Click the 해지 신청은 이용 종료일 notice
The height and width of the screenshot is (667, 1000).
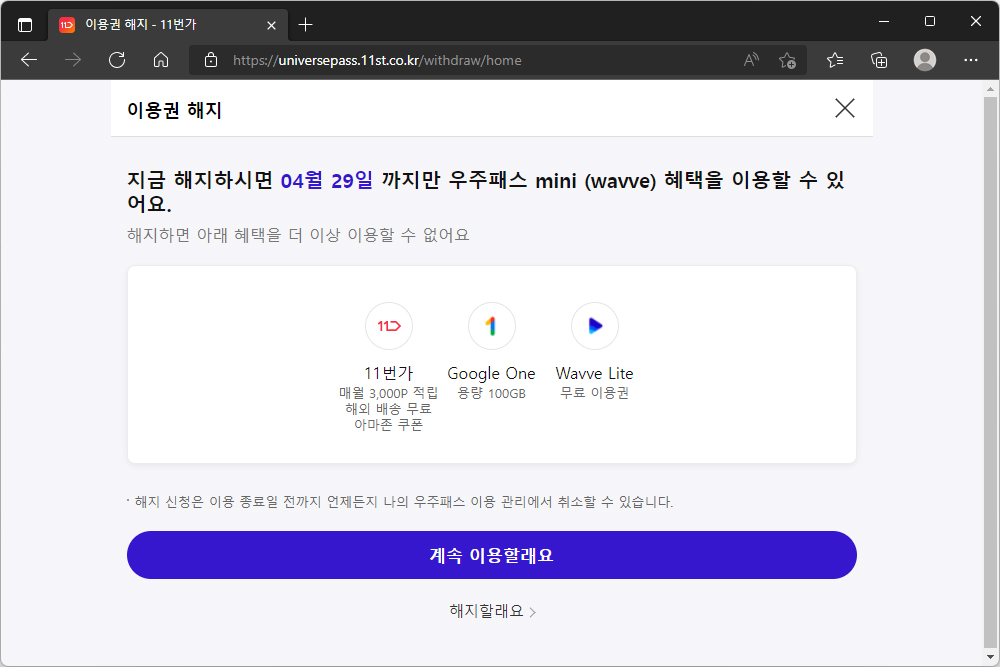click(x=400, y=502)
